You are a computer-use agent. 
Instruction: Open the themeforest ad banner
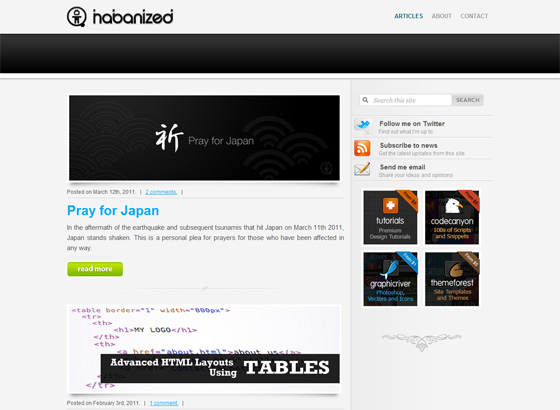452,279
